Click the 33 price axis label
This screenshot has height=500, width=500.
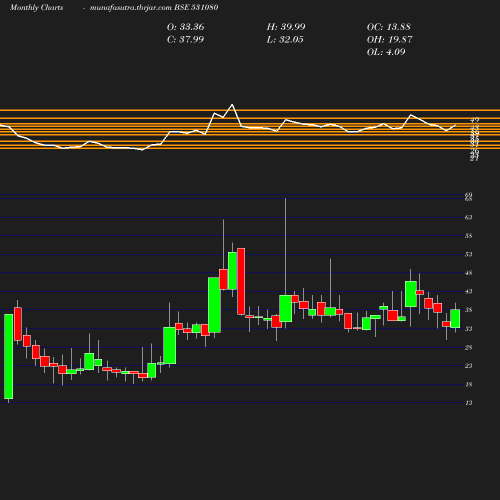click(469, 329)
